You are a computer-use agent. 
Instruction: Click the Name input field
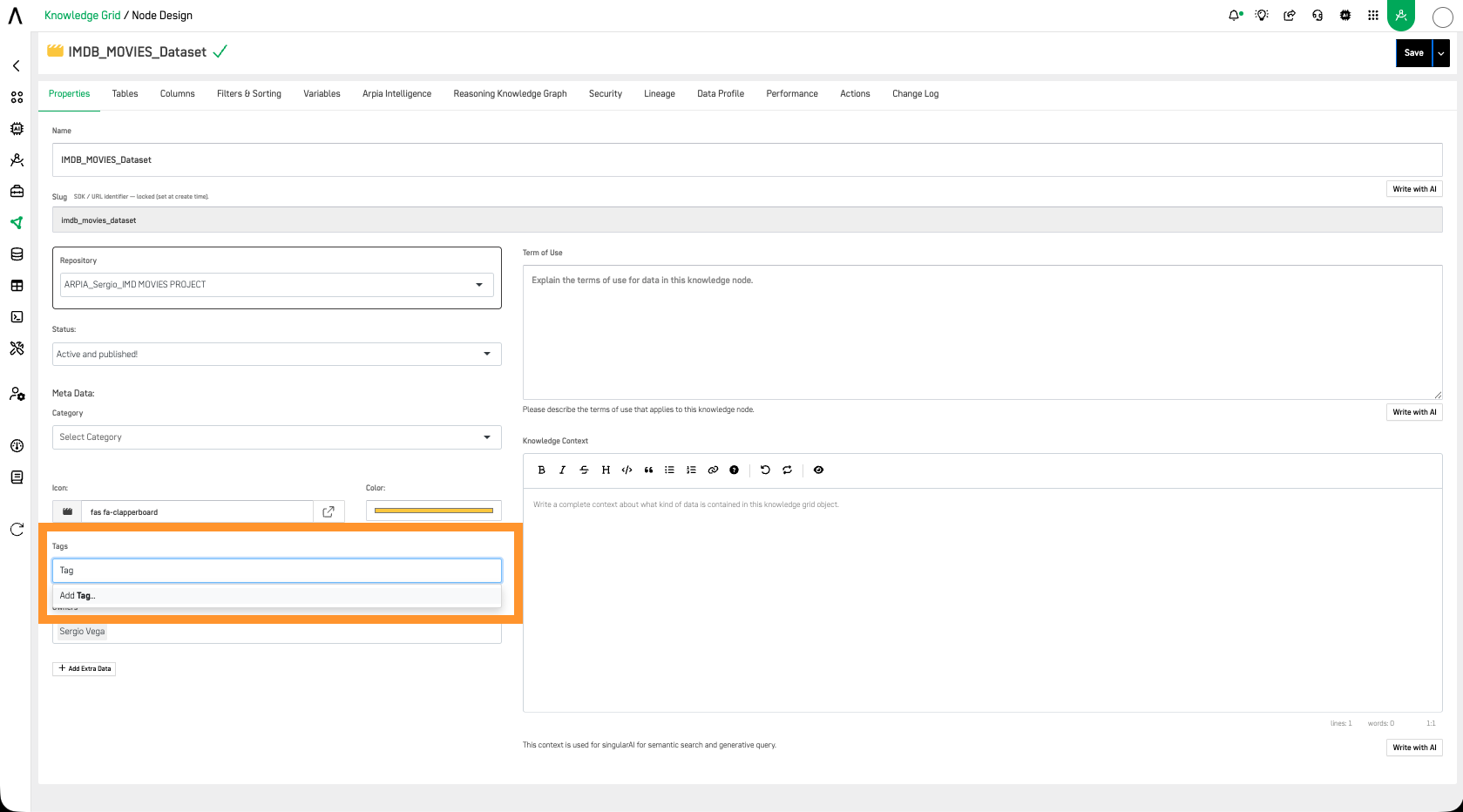(x=747, y=160)
